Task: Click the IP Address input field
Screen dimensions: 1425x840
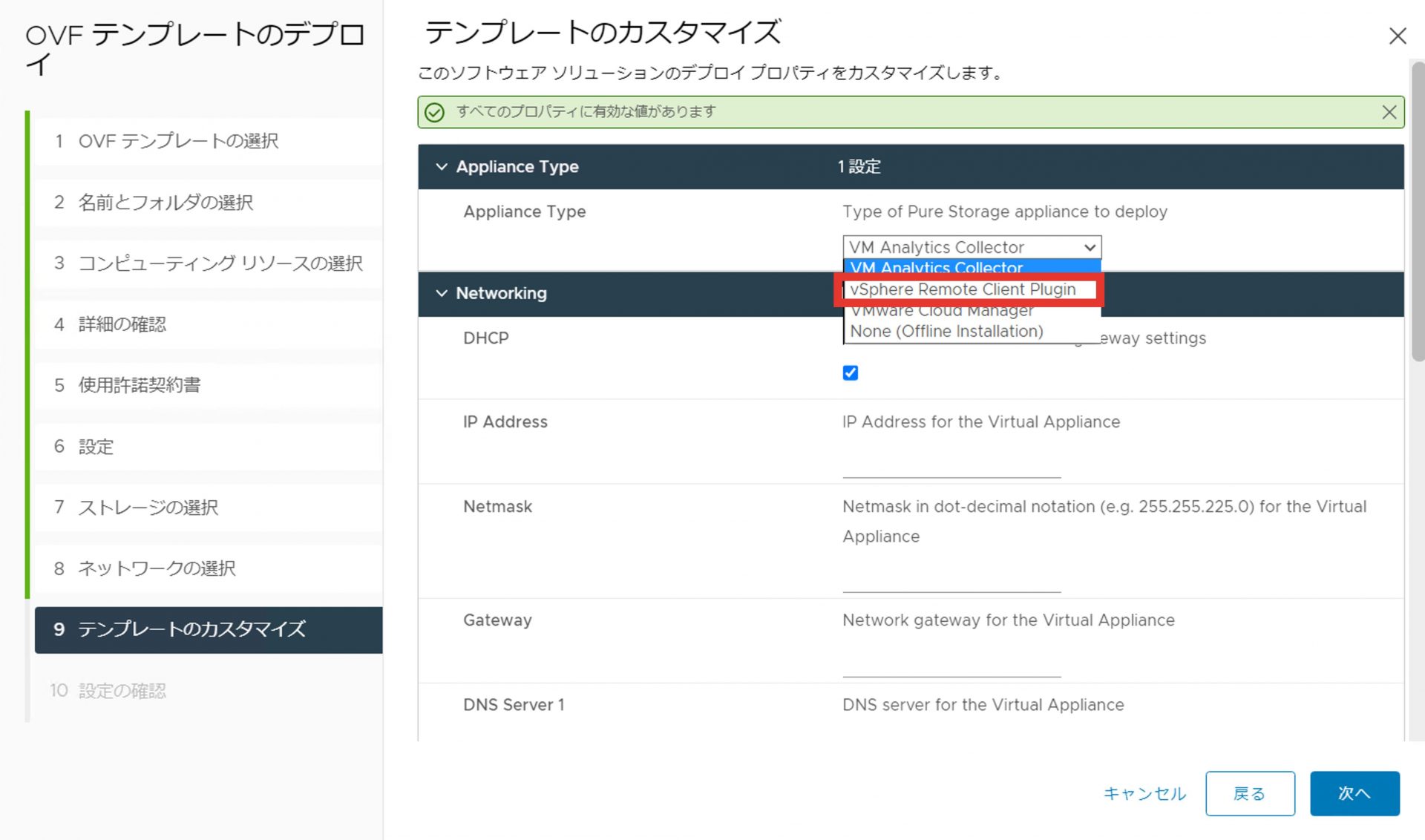Action: [x=951, y=466]
